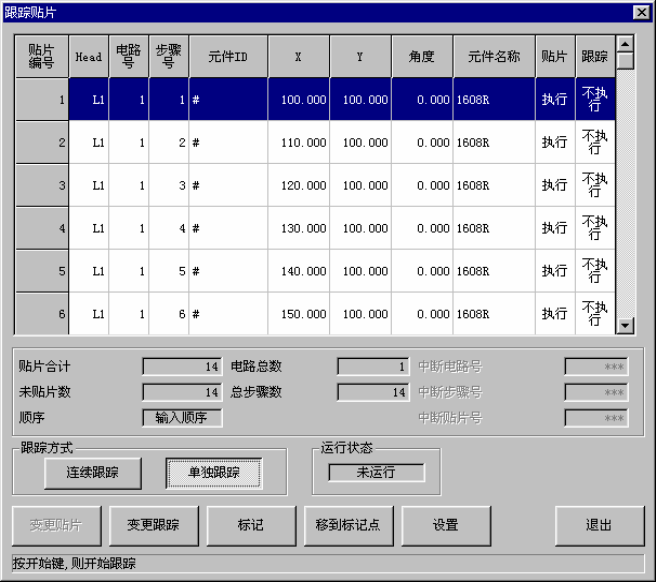656x582 pixels.
Task: Click the 执行 mount cell in row 5
Action: 555,271
